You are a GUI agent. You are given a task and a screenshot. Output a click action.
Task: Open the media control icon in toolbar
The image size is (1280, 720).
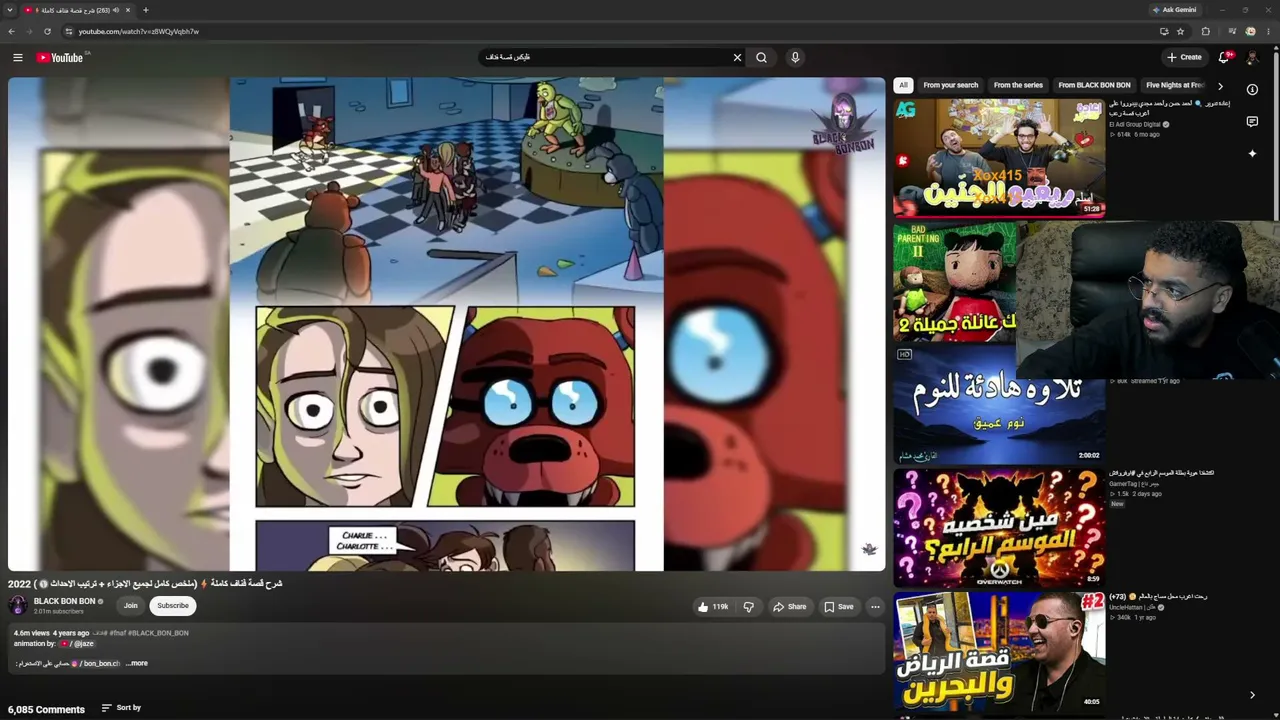(x=1232, y=31)
